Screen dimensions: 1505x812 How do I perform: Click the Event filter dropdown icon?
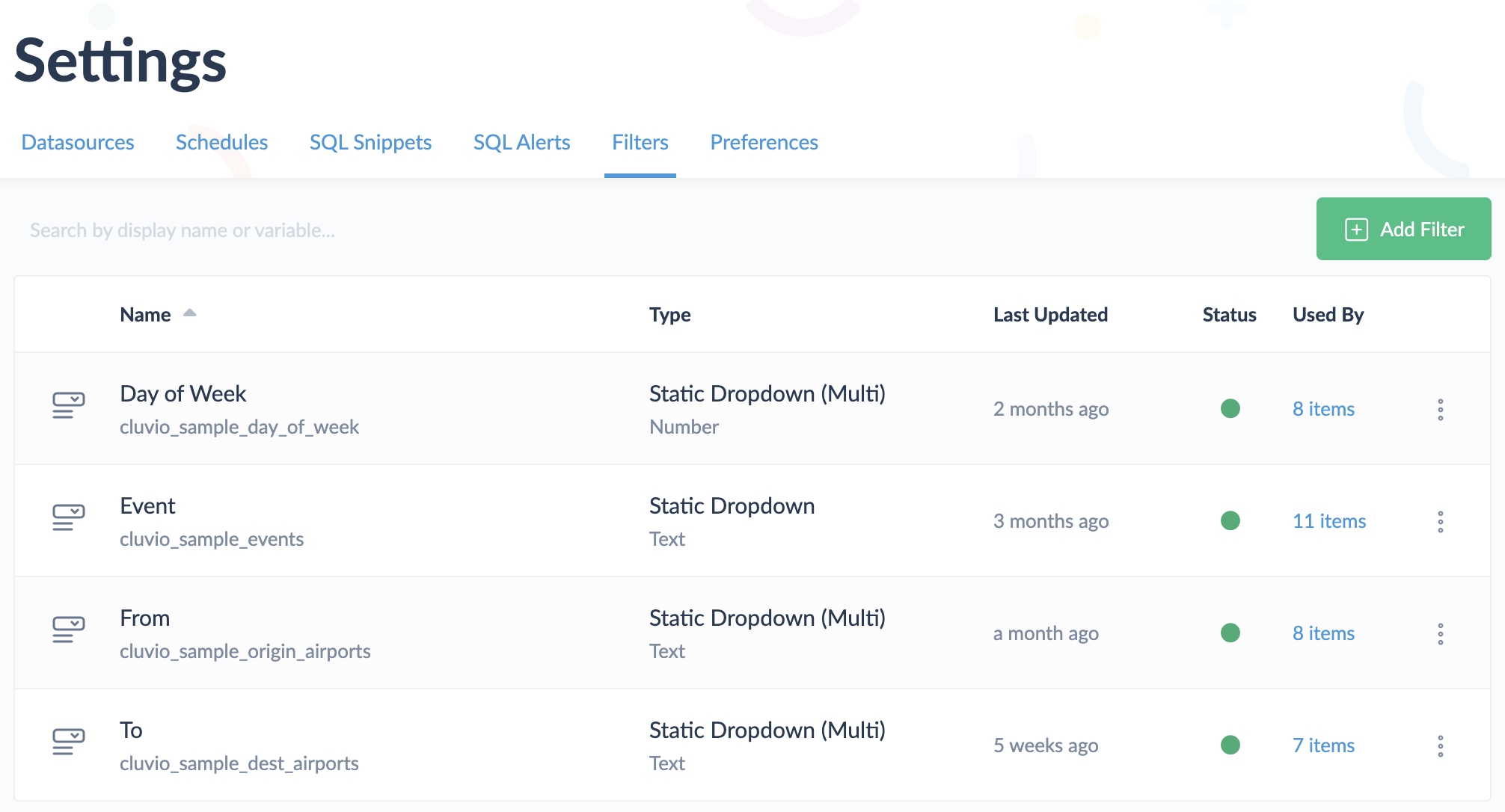pyautogui.click(x=68, y=517)
